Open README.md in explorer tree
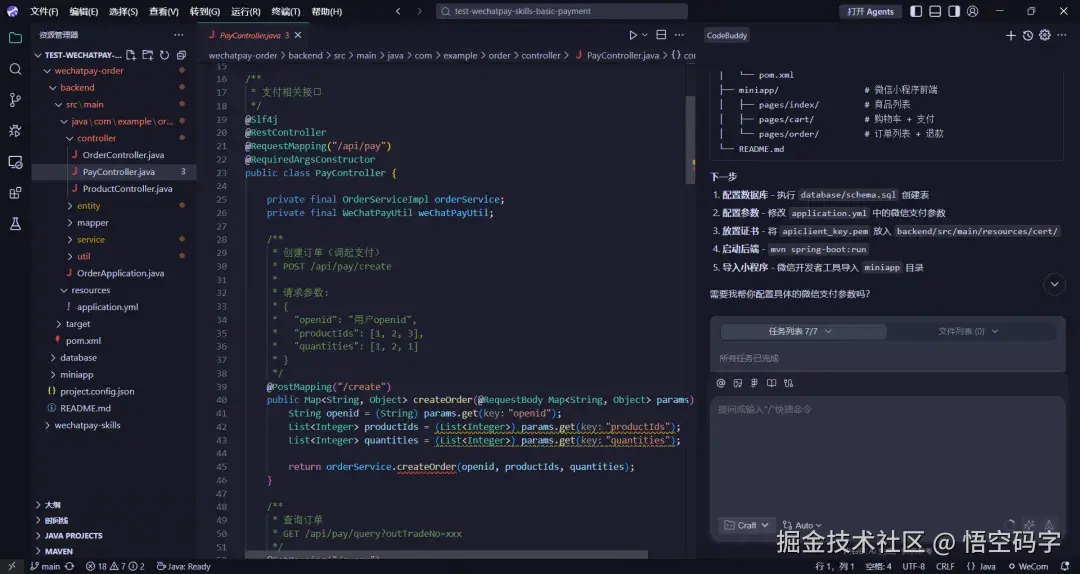The width and height of the screenshot is (1080, 574). tap(85, 408)
